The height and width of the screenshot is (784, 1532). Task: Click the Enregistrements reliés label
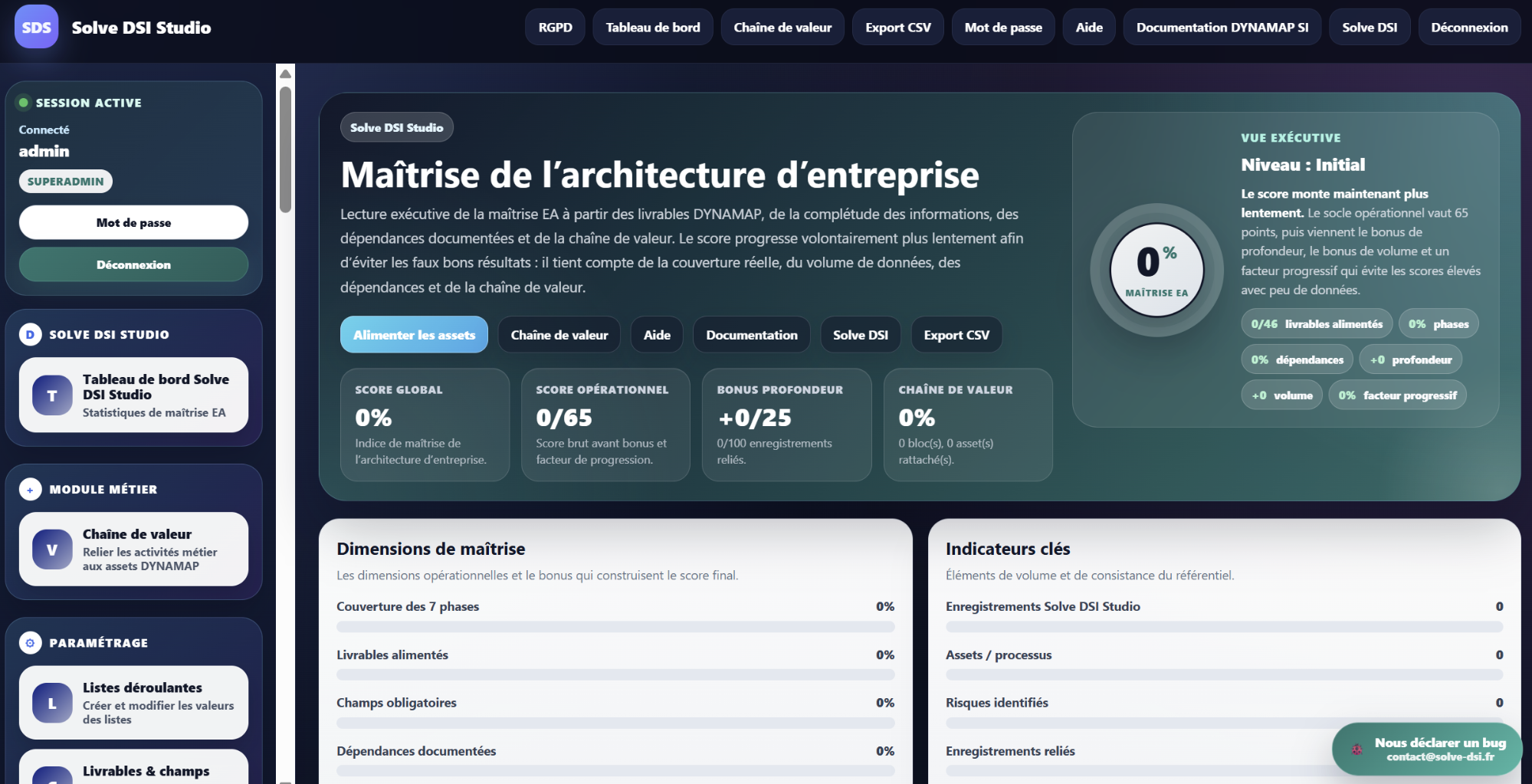coord(1010,751)
